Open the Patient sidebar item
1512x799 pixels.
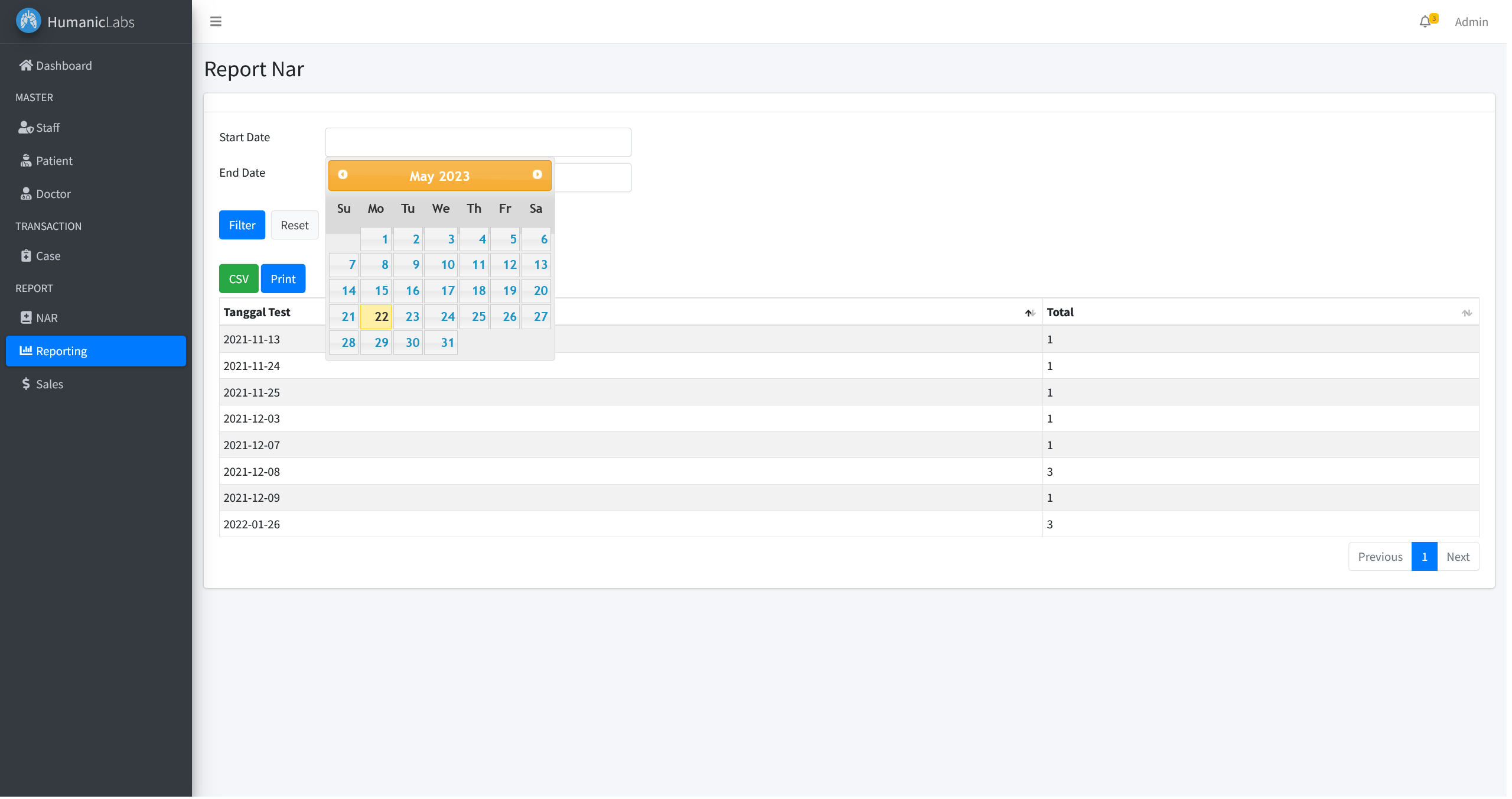(x=54, y=161)
